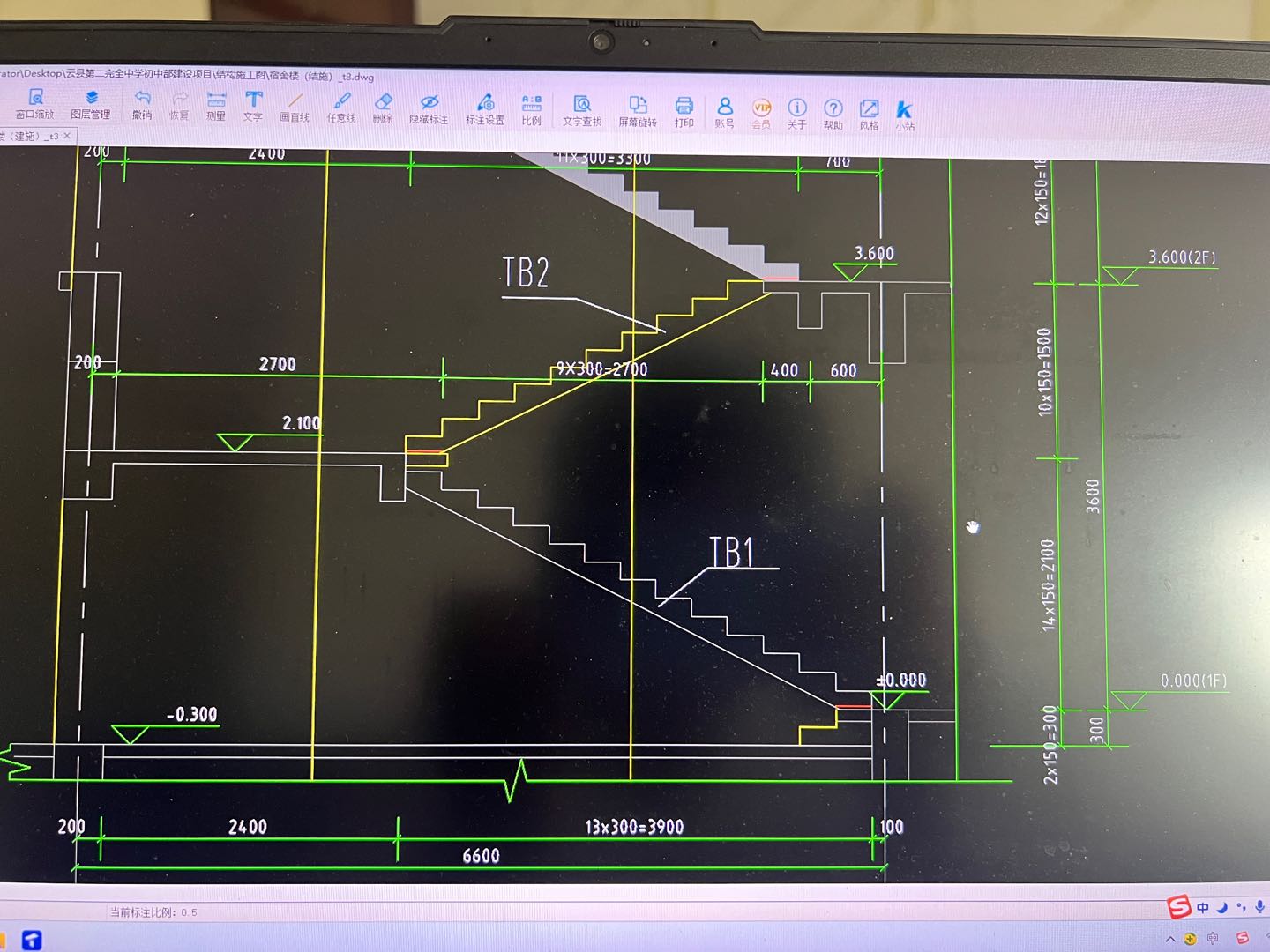Close the (建施)_t3 drawing tab

[68, 136]
